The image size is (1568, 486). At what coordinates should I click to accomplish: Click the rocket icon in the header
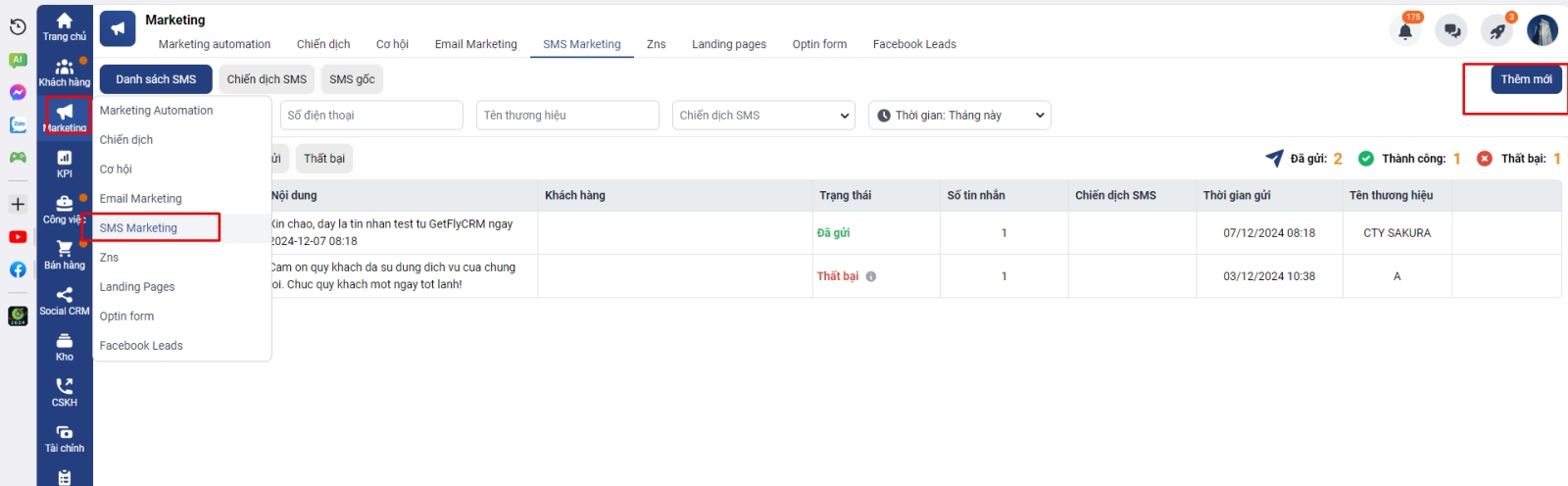click(x=1496, y=31)
